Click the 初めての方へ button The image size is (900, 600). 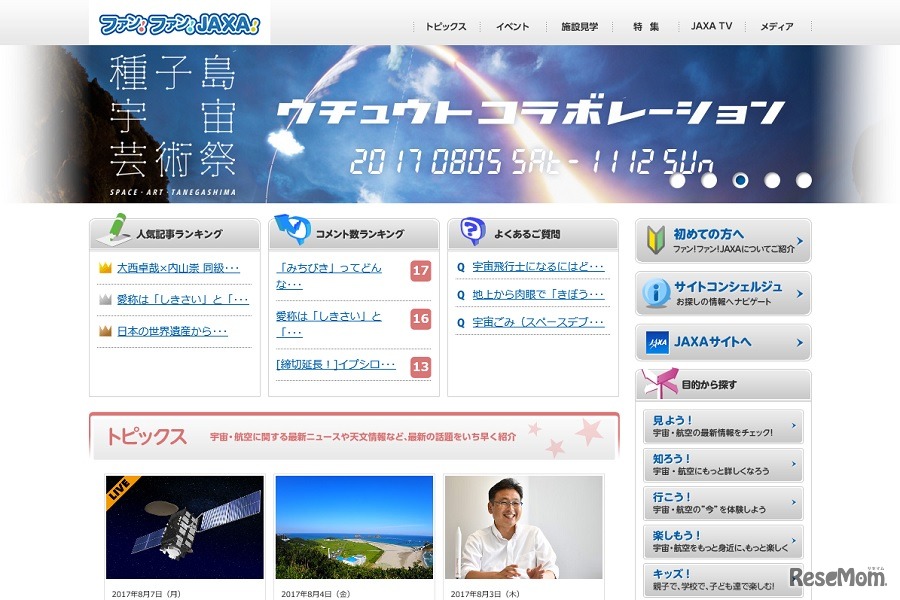click(723, 241)
